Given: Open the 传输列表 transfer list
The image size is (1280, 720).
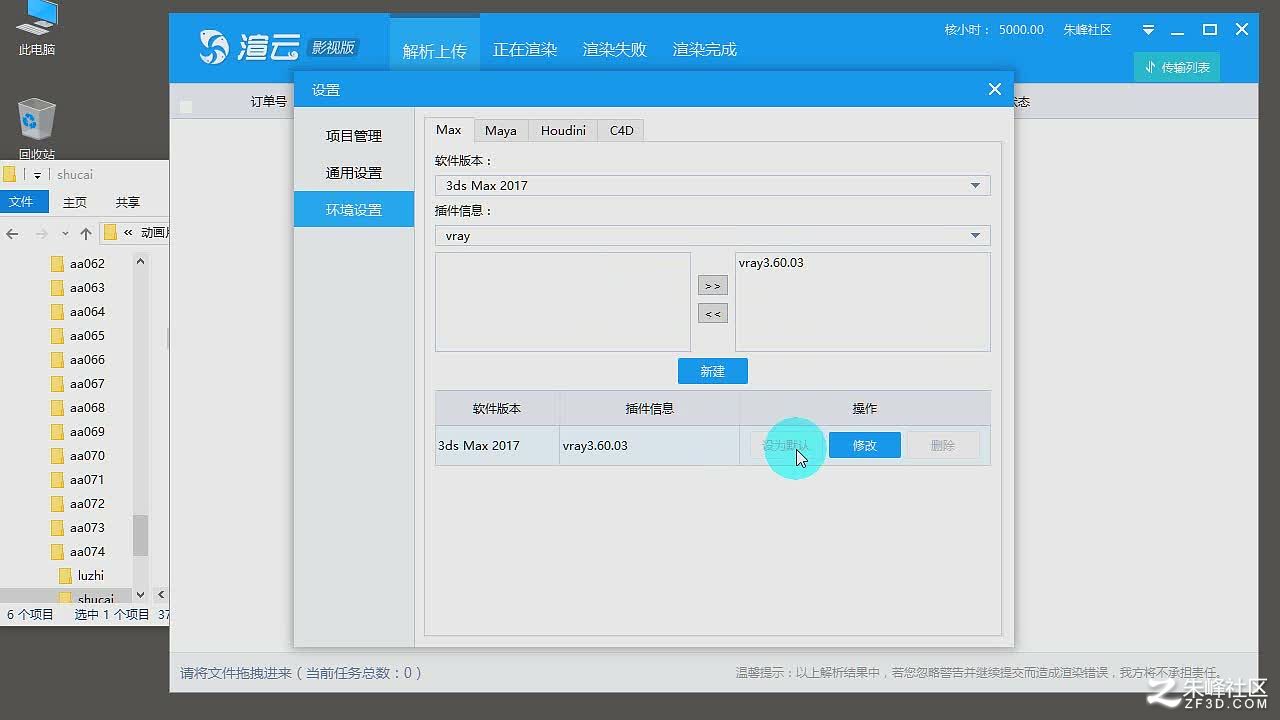Looking at the screenshot, I should tap(1177, 67).
